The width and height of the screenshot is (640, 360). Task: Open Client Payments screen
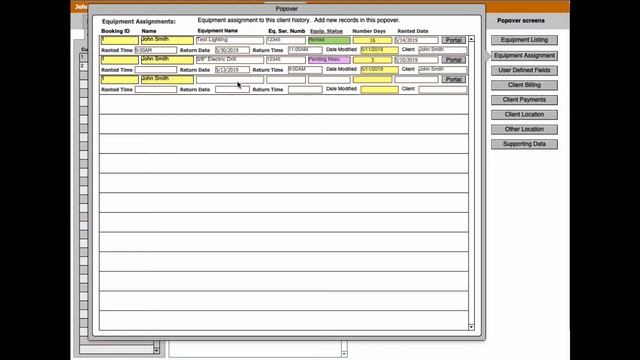(x=524, y=100)
